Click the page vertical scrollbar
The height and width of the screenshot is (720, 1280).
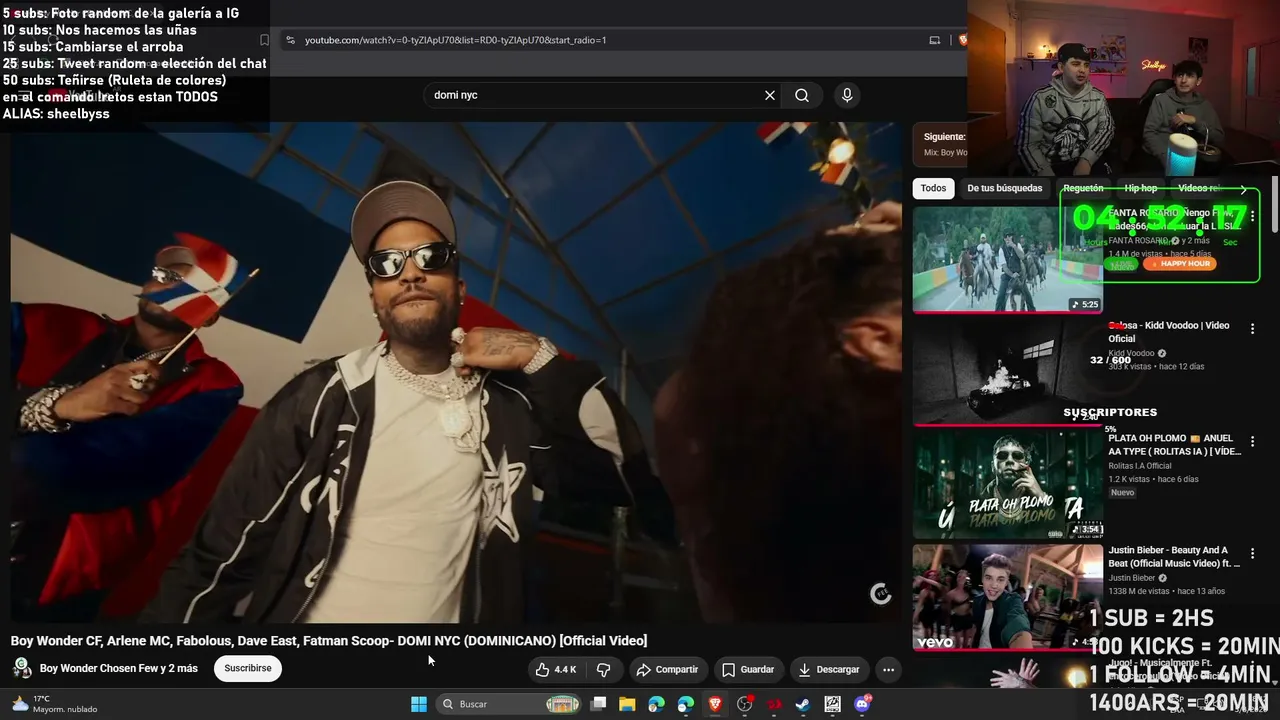1275,205
